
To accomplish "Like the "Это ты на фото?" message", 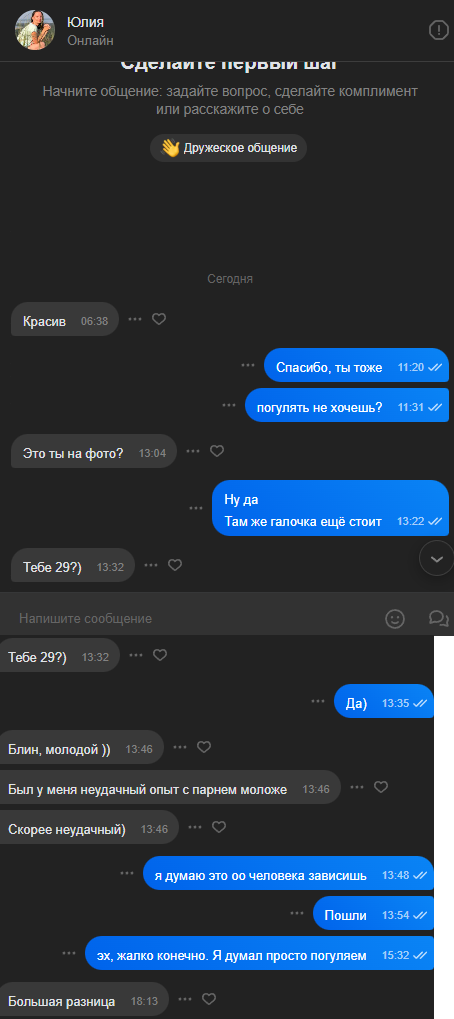I will [217, 451].
